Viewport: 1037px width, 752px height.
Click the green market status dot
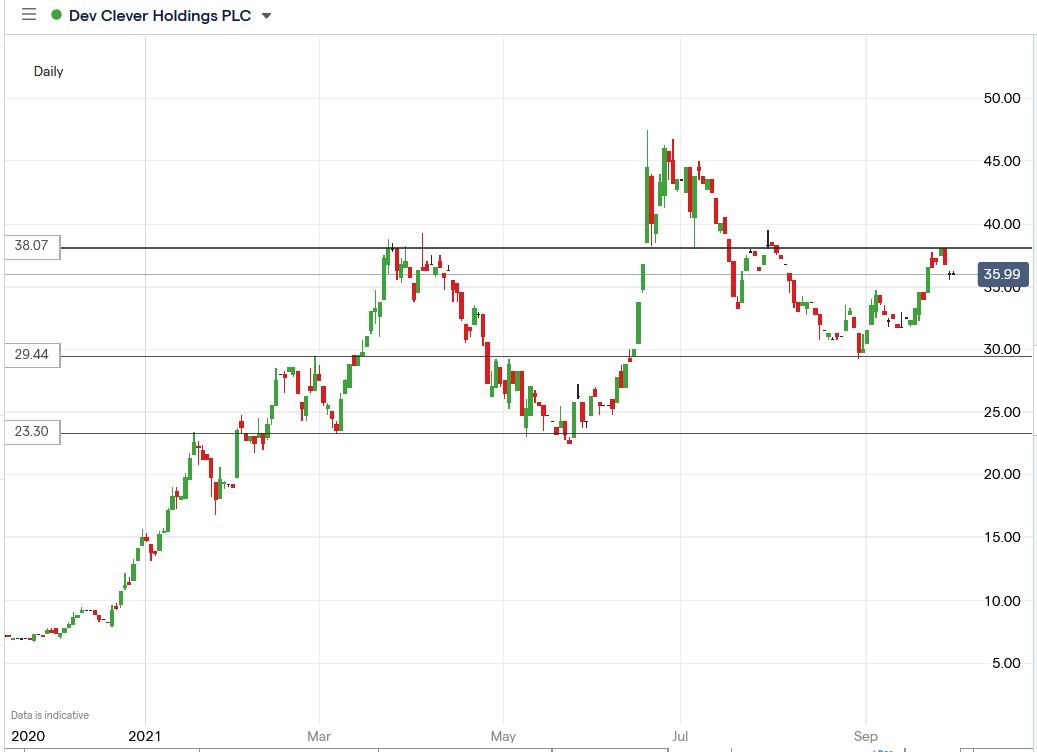tap(56, 15)
